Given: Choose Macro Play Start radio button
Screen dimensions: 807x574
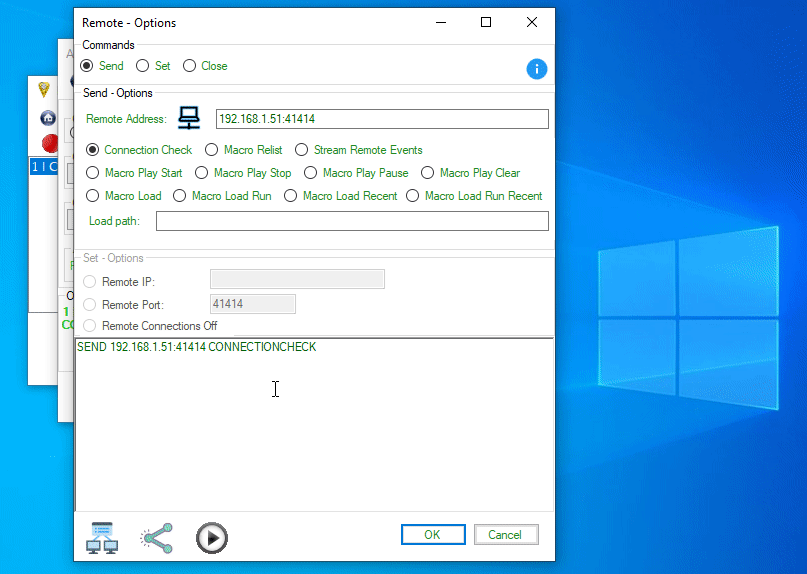Looking at the screenshot, I should 94,173.
